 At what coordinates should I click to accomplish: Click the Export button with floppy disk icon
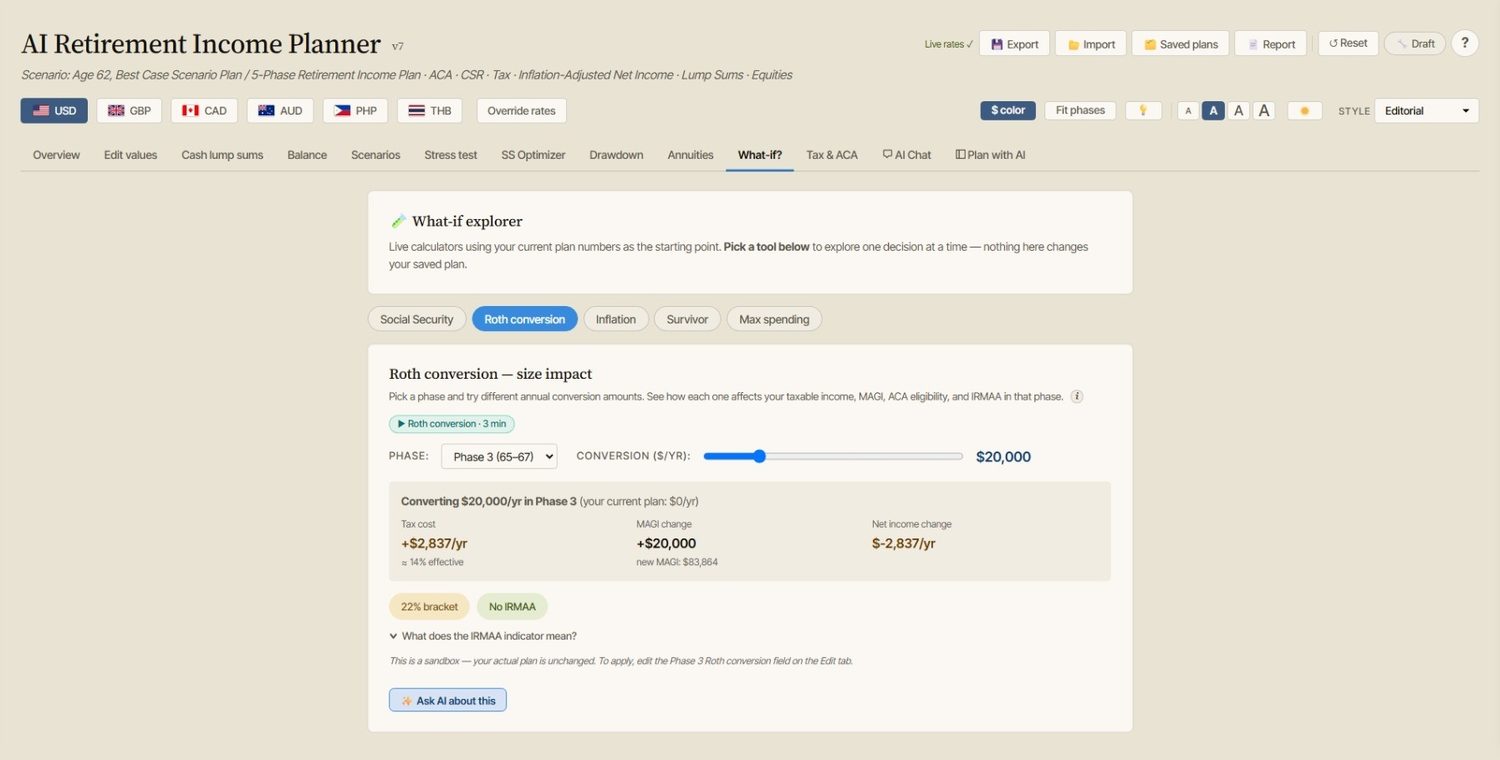pos(1014,44)
